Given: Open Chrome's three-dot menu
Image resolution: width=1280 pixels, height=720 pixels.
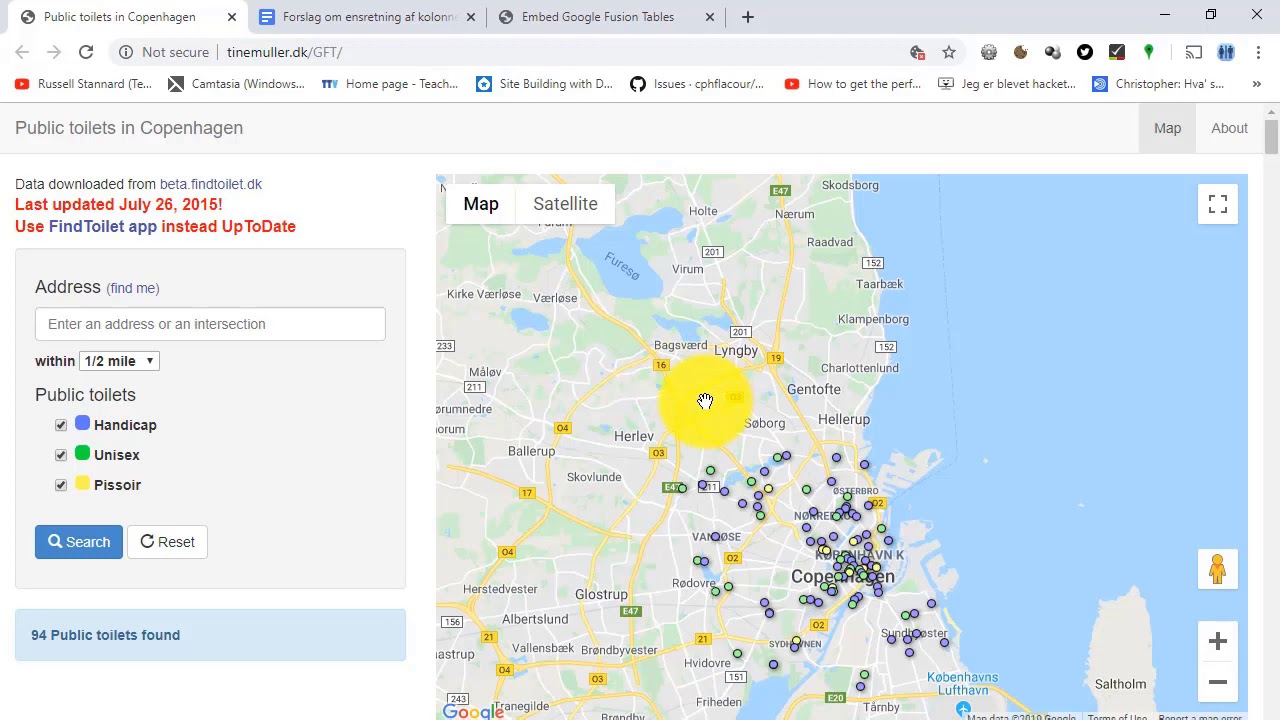Looking at the screenshot, I should click(1257, 52).
